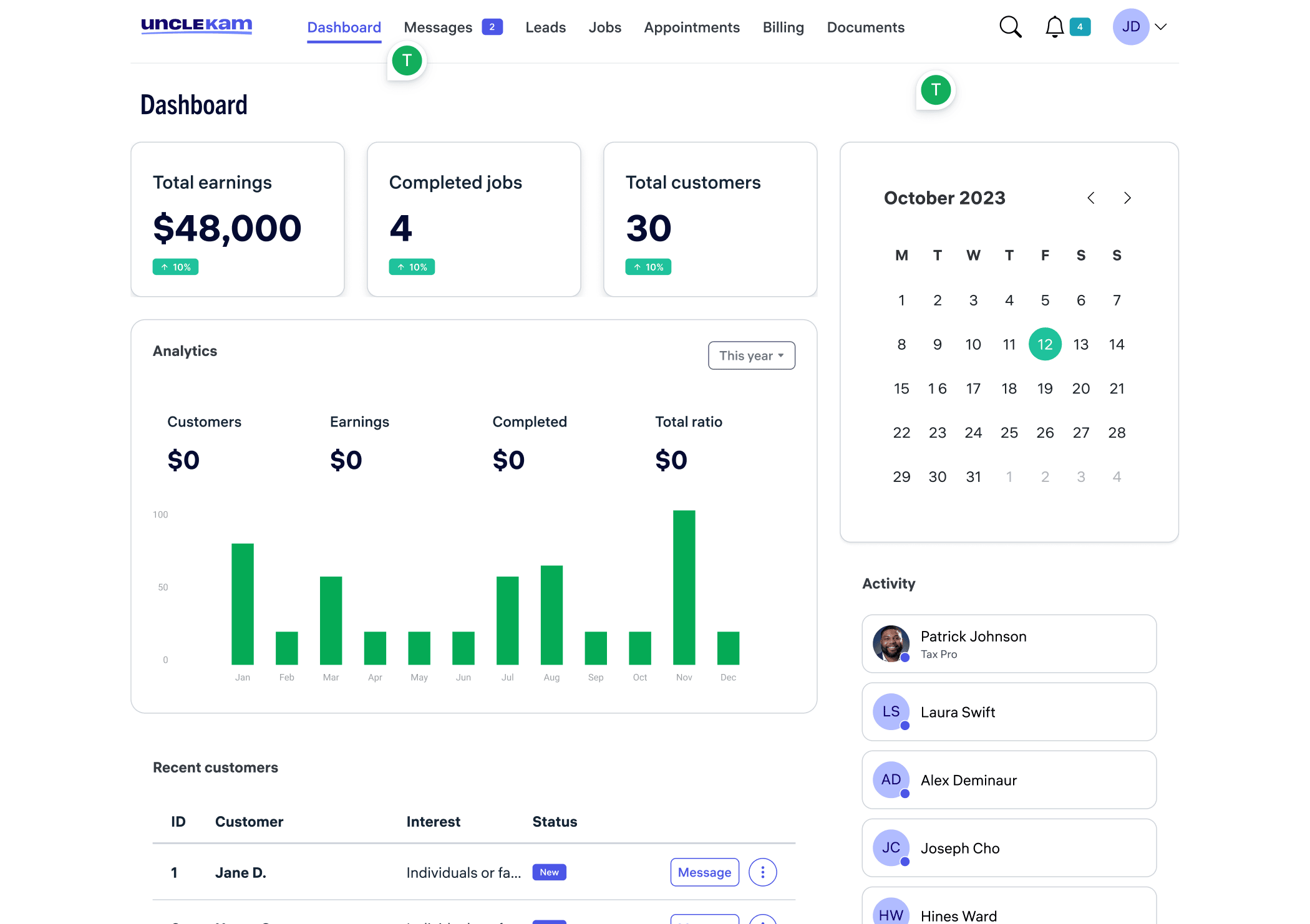Click the search magnifier icon
Screen dimensions: 1310x924
click(x=1010, y=27)
